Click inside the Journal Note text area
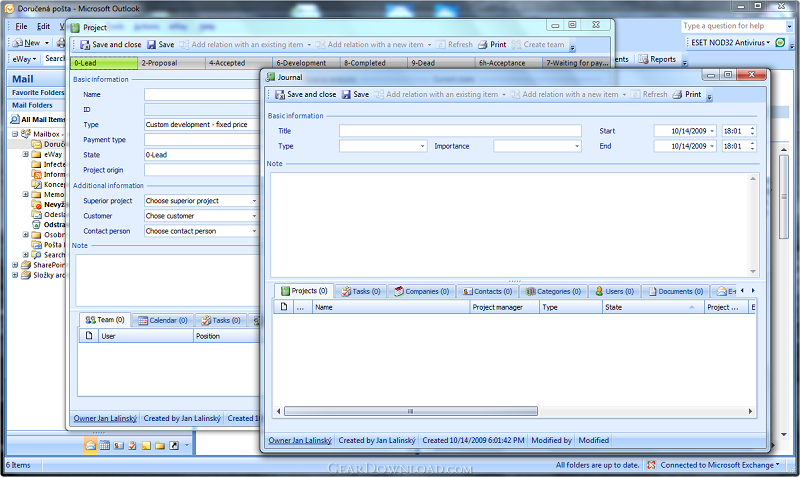Viewport: 800px width, 477px height. (x=510, y=224)
